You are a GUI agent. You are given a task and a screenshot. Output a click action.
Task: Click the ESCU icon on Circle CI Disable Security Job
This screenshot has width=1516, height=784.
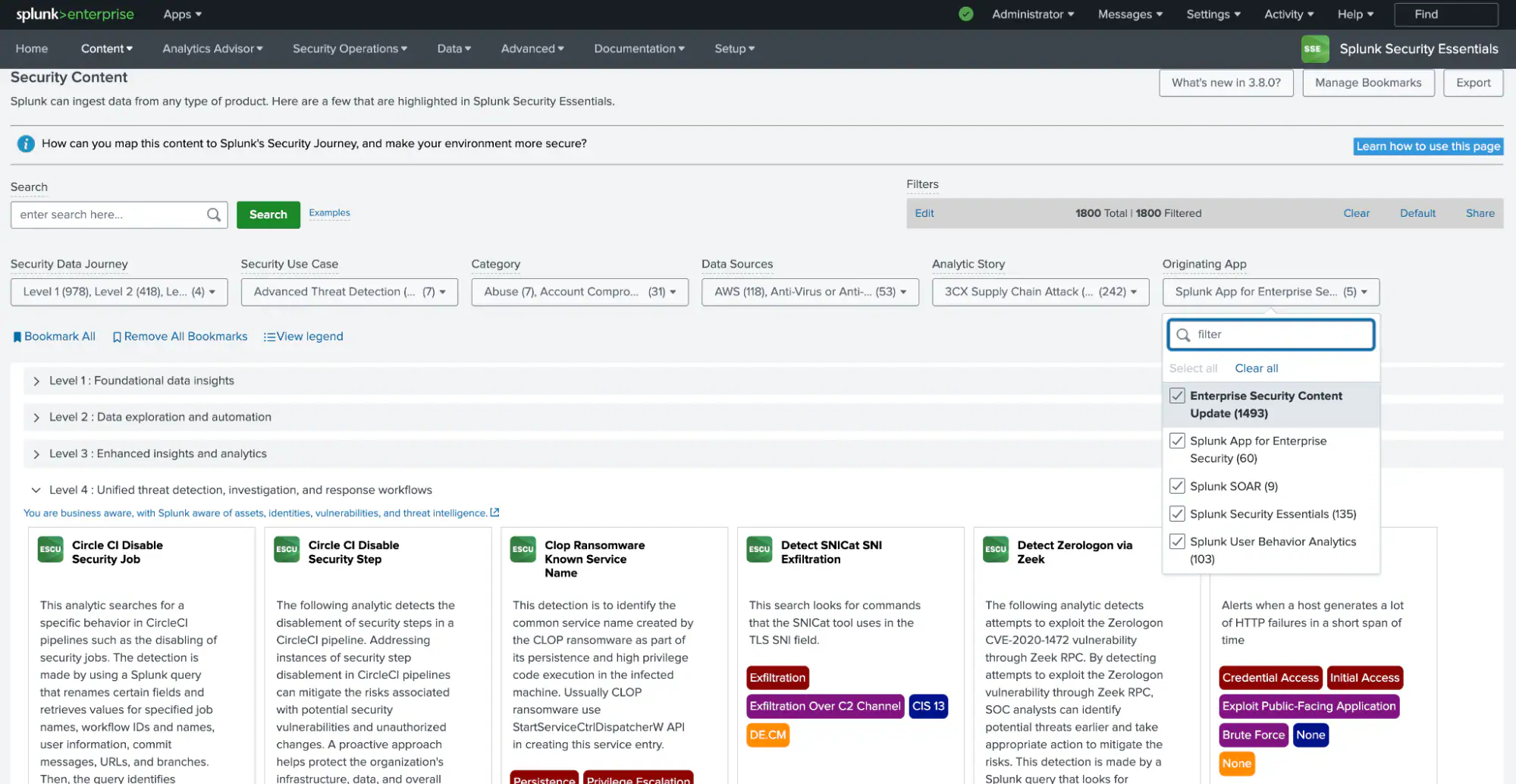pos(51,550)
